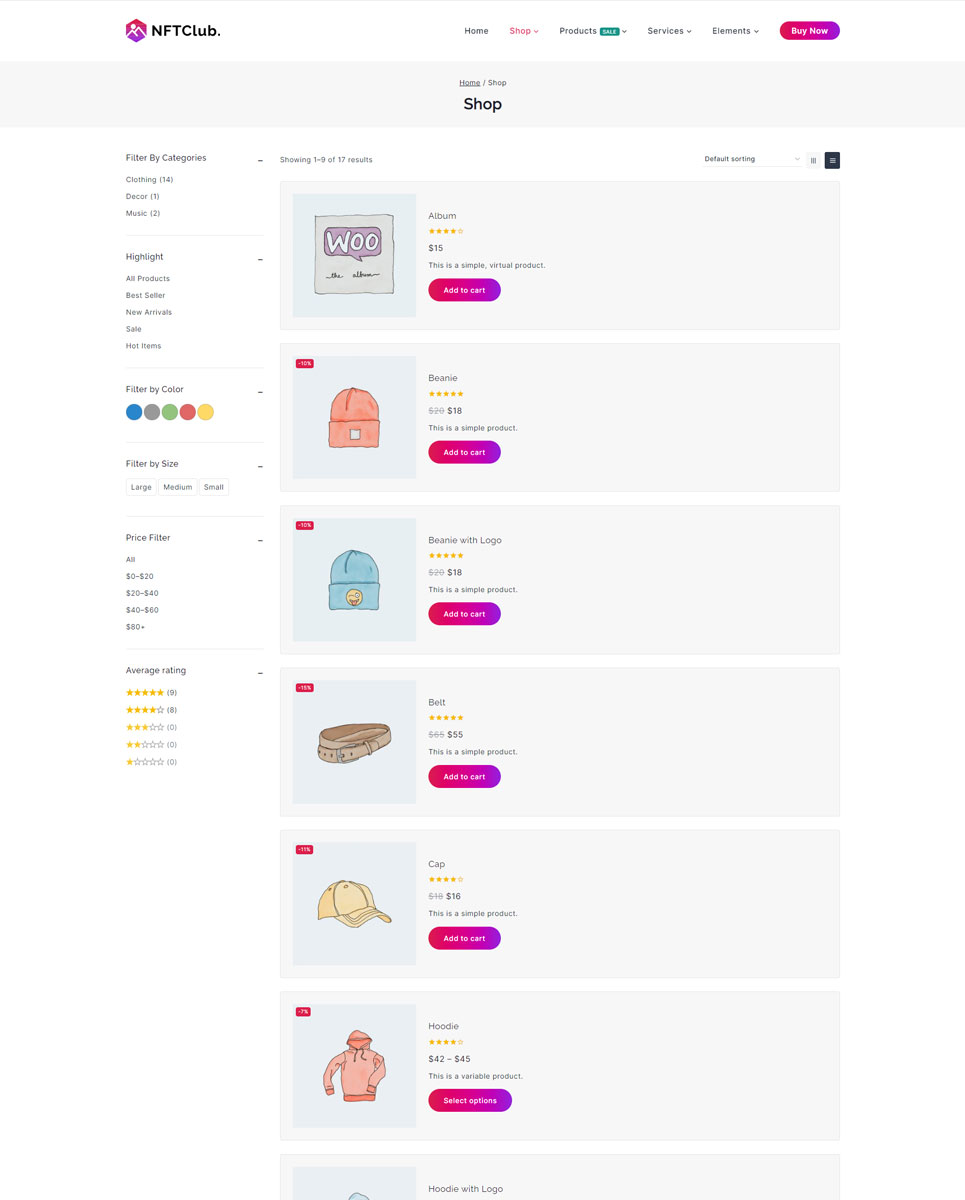Add the Belt to cart

[x=464, y=777]
